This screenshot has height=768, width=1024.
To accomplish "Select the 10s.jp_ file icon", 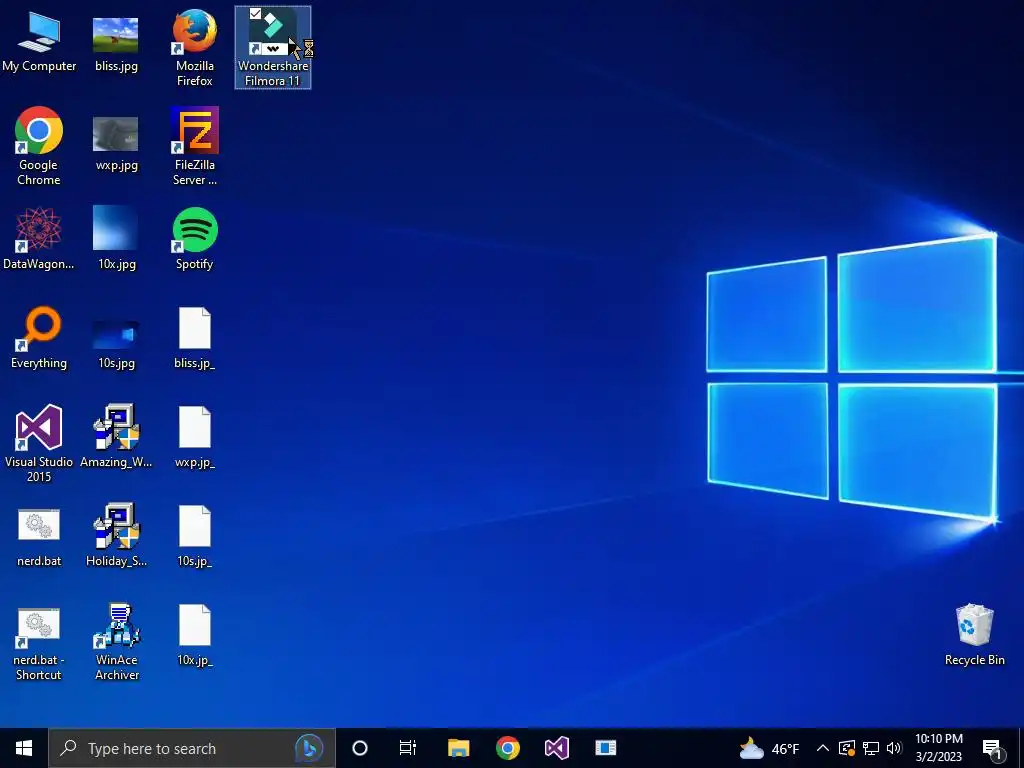I will tap(195, 536).
